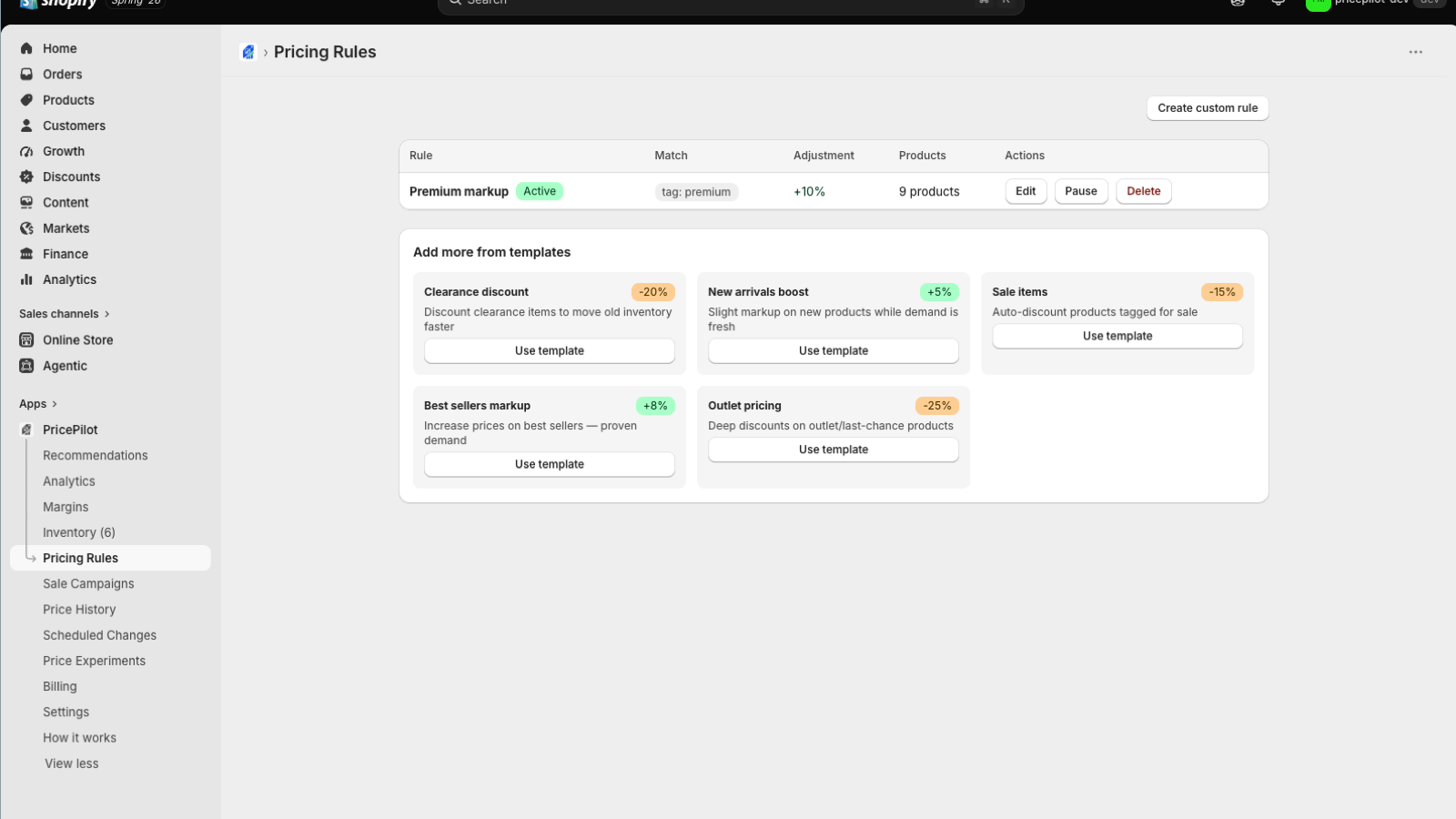Click the Analytics bar chart icon

pyautogui.click(x=26, y=279)
